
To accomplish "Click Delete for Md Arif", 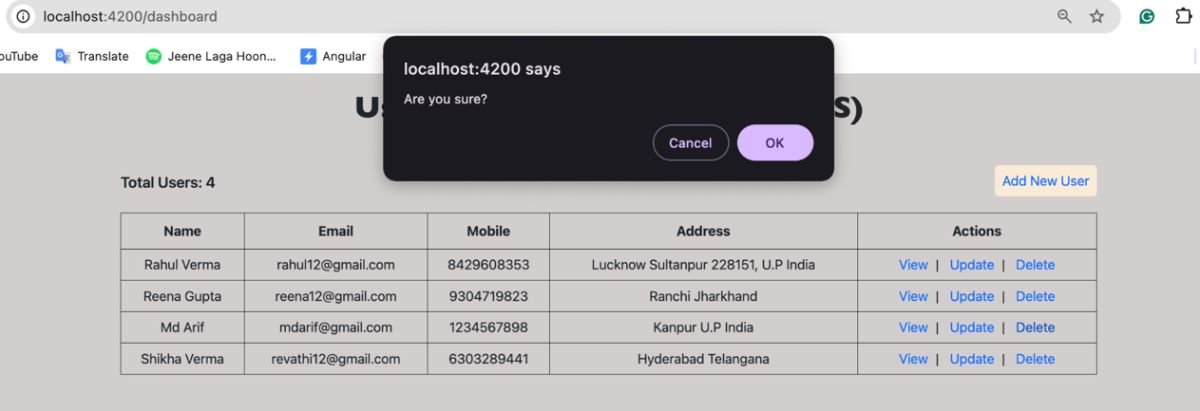I will click(1035, 327).
